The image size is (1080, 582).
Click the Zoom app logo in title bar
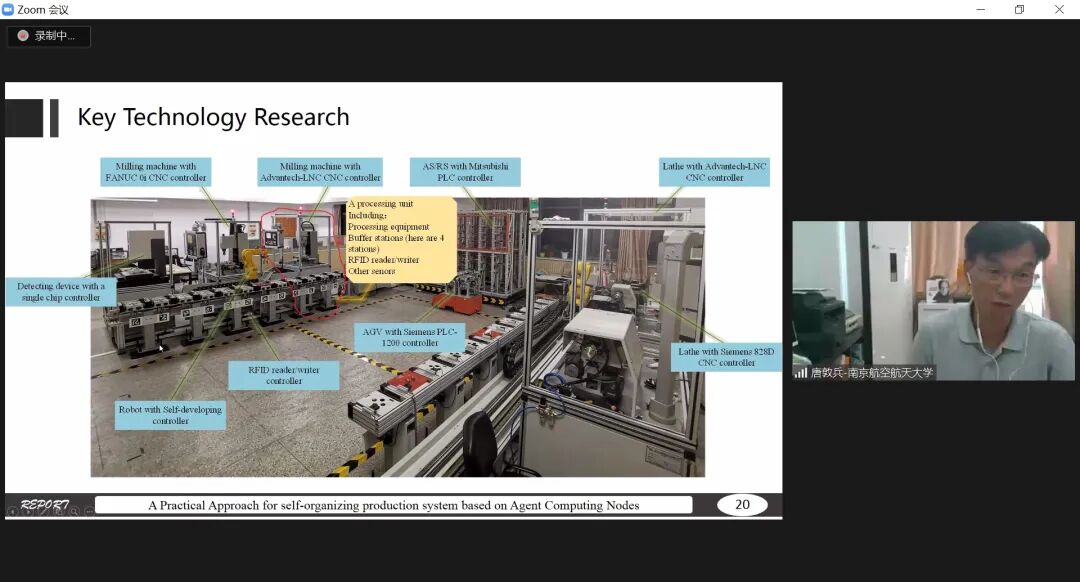(8, 10)
